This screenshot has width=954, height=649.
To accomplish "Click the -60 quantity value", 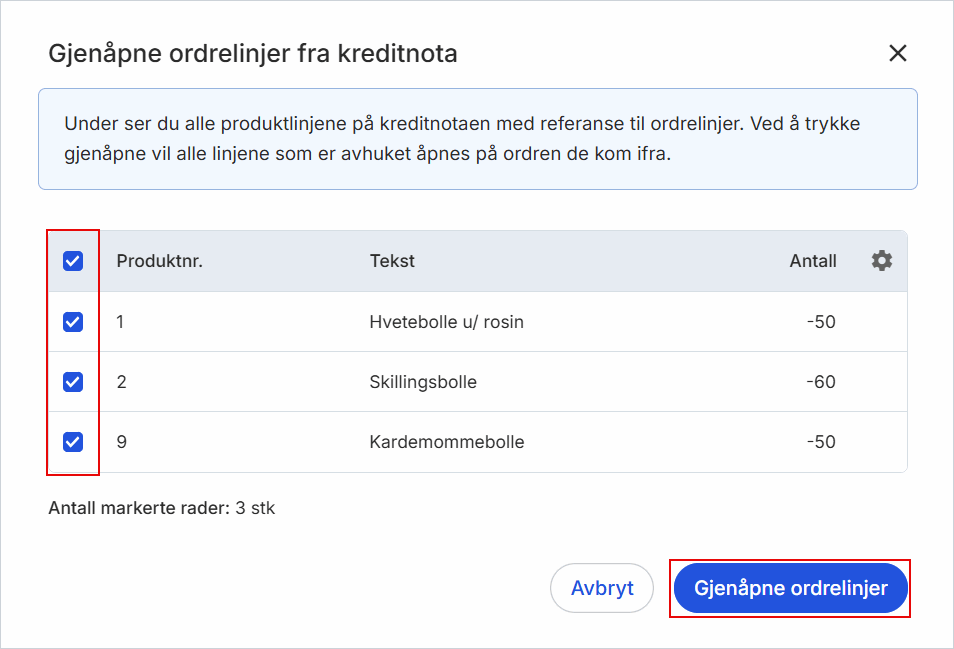I will tap(821, 382).
